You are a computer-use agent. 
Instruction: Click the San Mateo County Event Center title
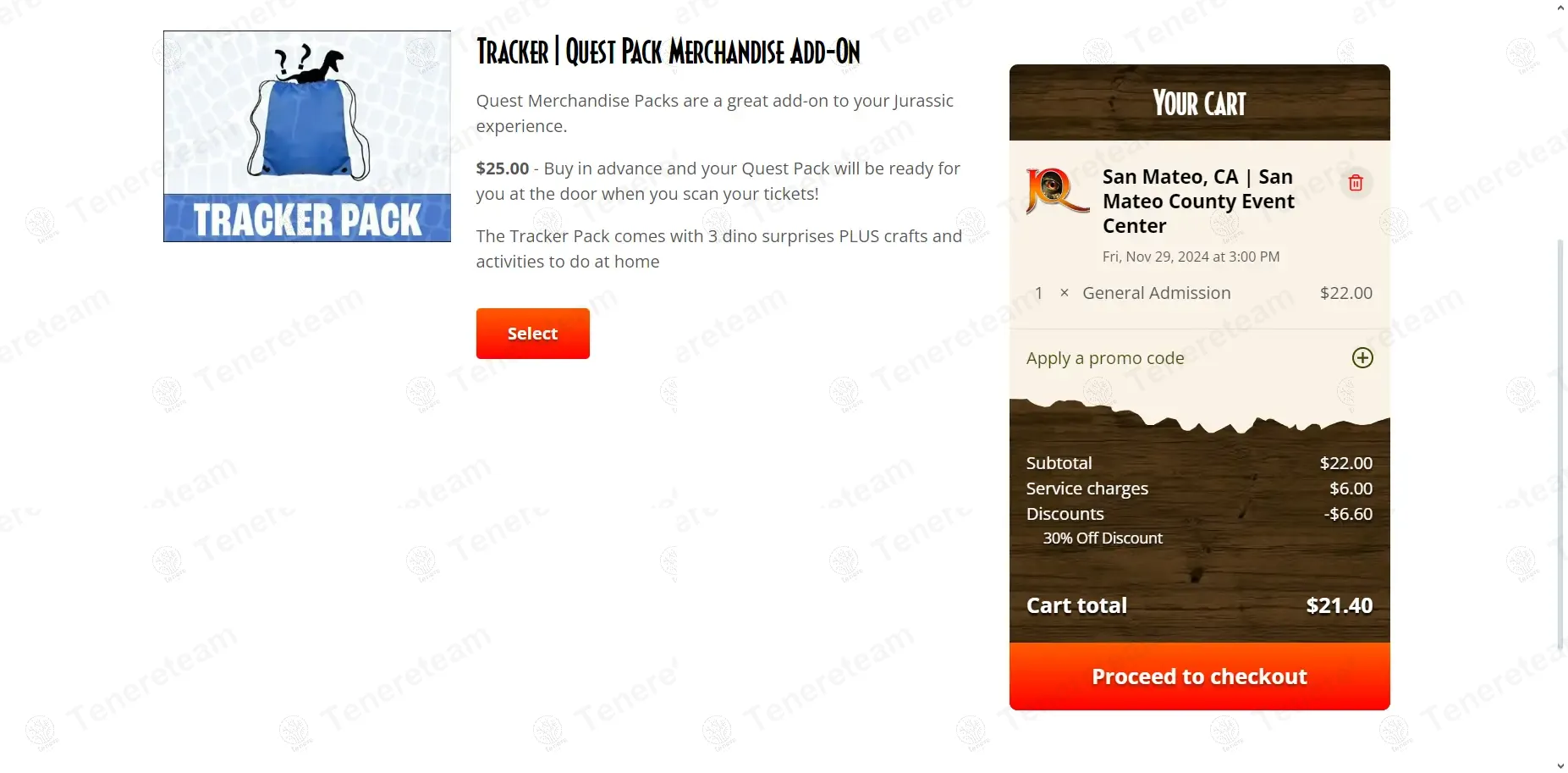1198,202
